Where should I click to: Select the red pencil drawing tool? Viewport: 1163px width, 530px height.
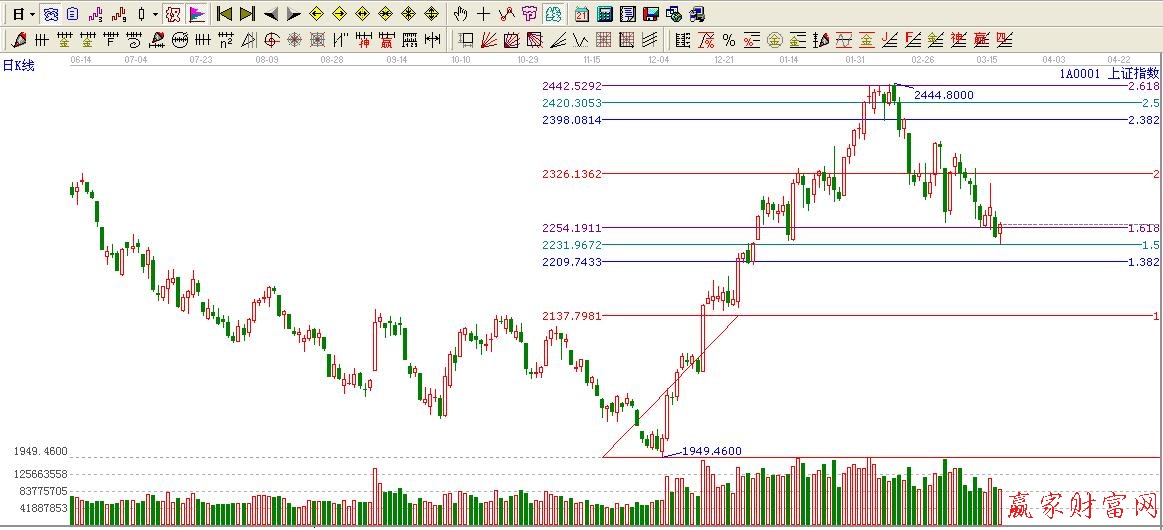pyautogui.click(x=19, y=39)
